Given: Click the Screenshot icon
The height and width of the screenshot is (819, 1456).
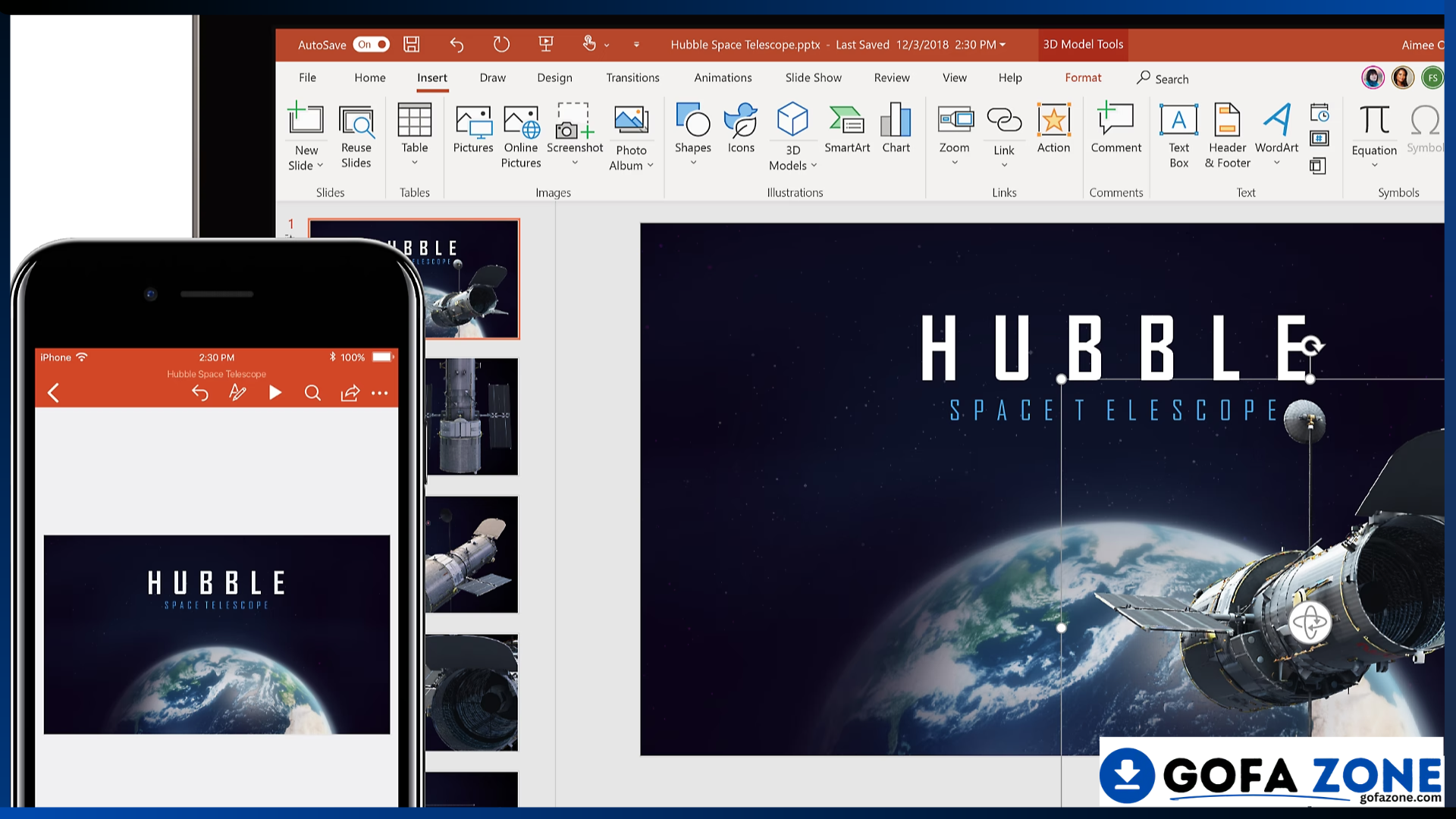Looking at the screenshot, I should tap(574, 121).
